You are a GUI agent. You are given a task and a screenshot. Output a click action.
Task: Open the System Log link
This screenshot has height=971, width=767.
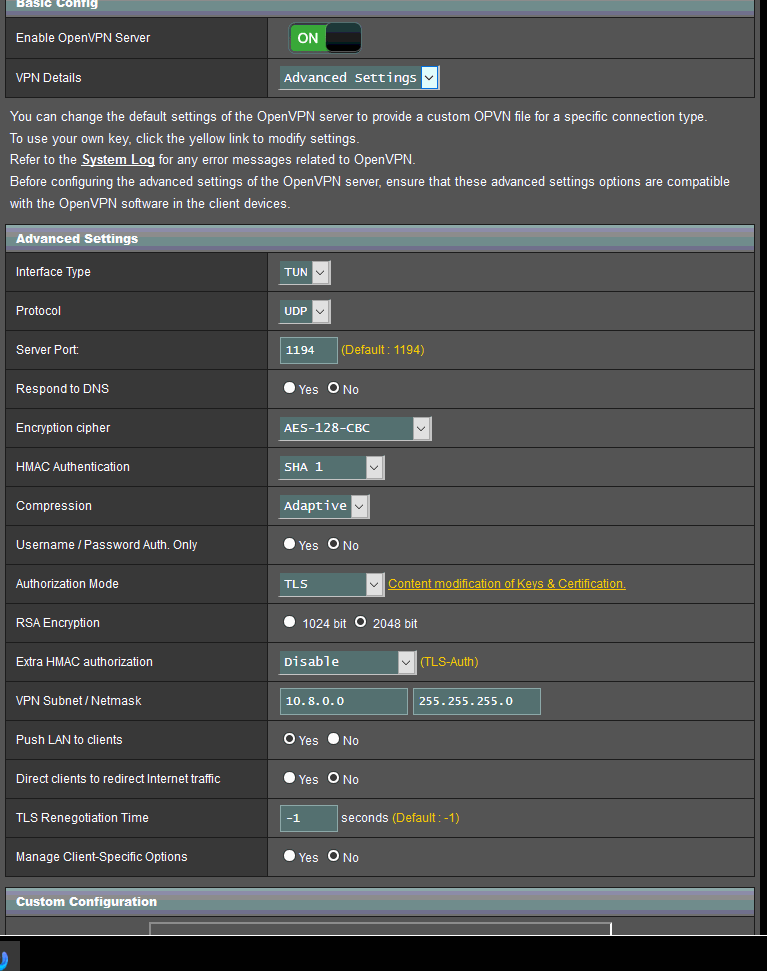click(118, 159)
